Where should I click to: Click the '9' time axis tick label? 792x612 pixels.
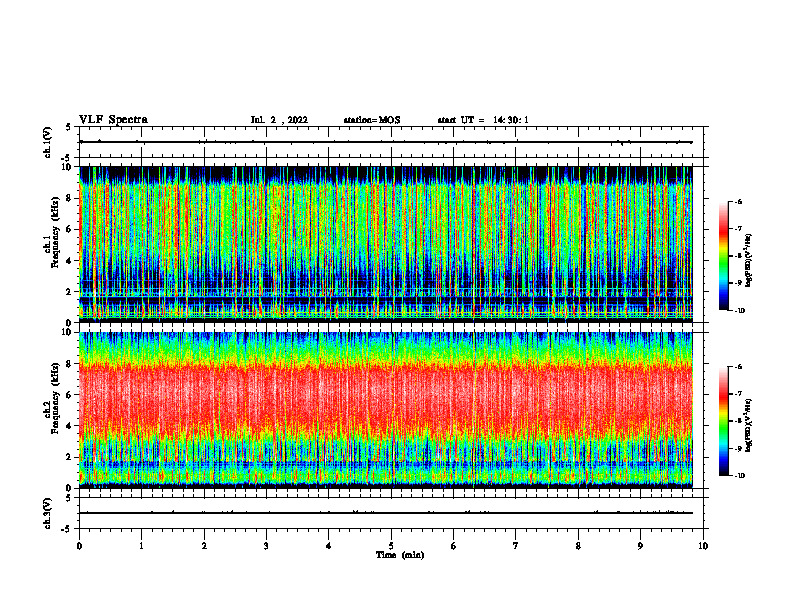(640, 546)
